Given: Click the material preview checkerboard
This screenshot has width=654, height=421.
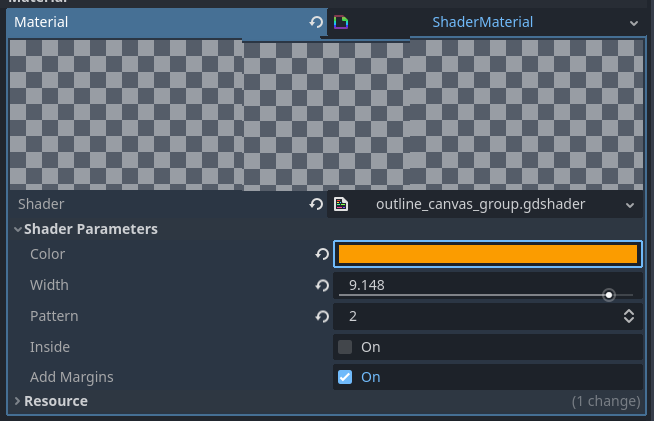Looking at the screenshot, I should click(326, 115).
